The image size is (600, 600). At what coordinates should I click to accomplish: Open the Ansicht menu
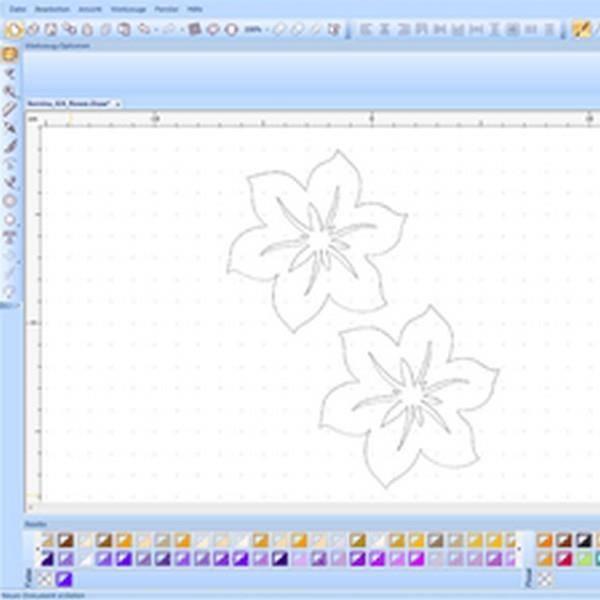[90, 9]
